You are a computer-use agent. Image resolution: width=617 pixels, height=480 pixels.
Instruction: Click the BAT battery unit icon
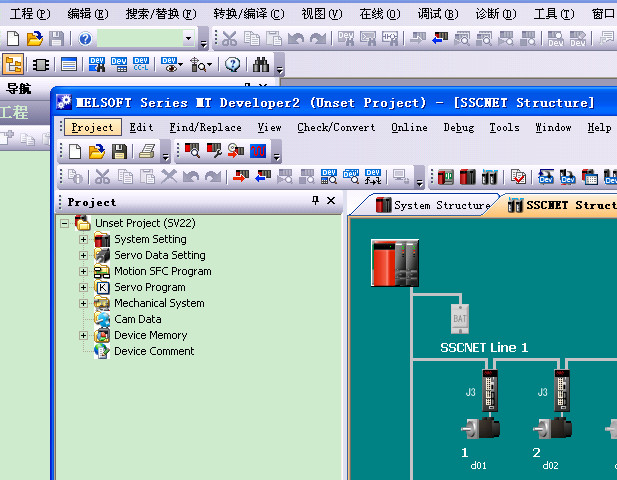coord(460,318)
